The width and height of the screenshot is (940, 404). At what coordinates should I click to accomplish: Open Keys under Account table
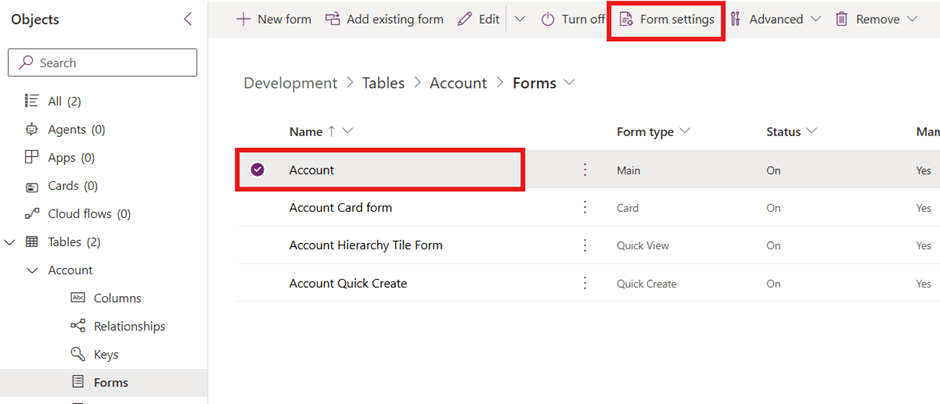point(106,354)
